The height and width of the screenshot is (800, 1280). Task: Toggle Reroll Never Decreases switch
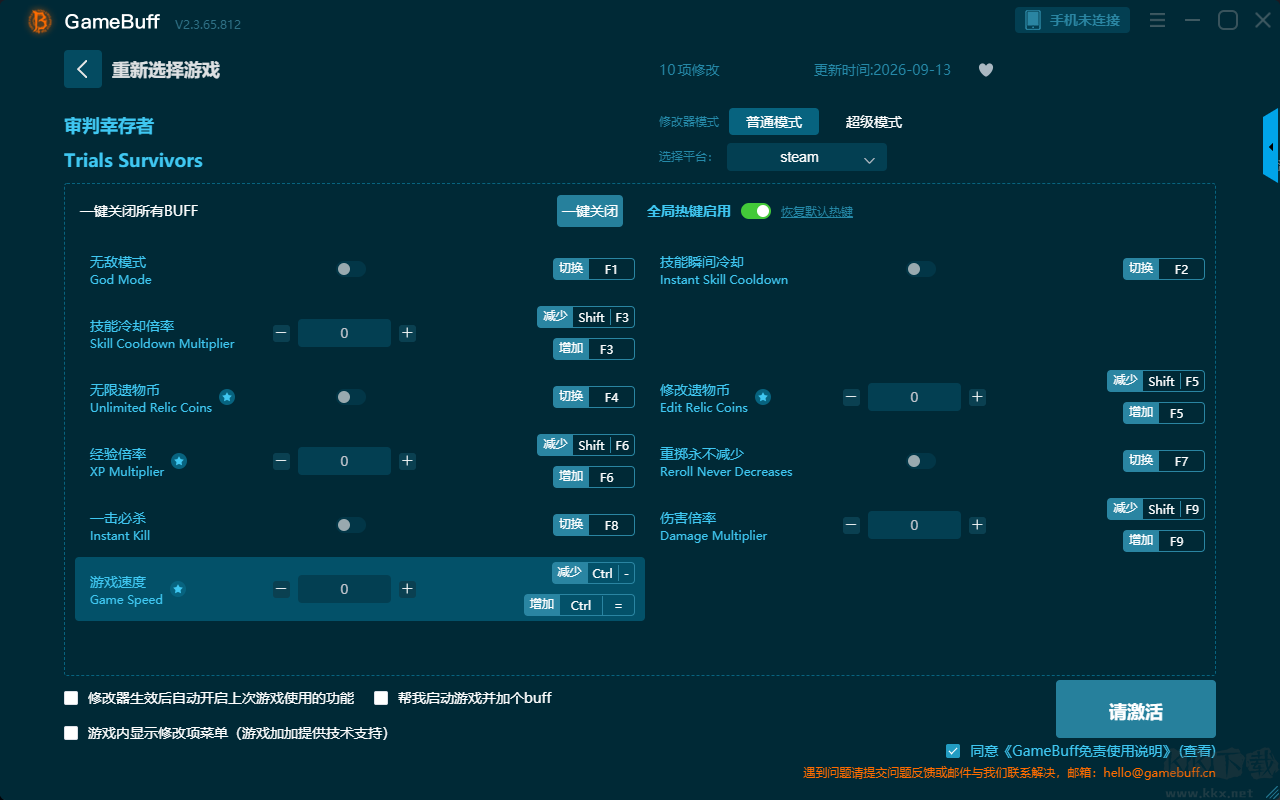tap(921, 461)
